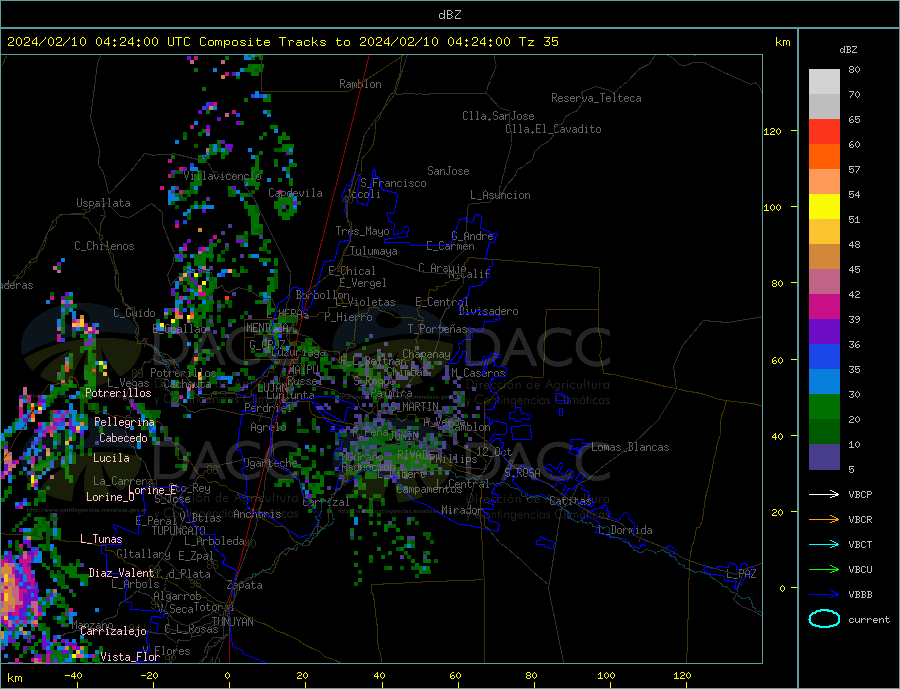Select the red swatch in dBZ scale
The height and width of the screenshot is (689, 900).
click(x=824, y=131)
